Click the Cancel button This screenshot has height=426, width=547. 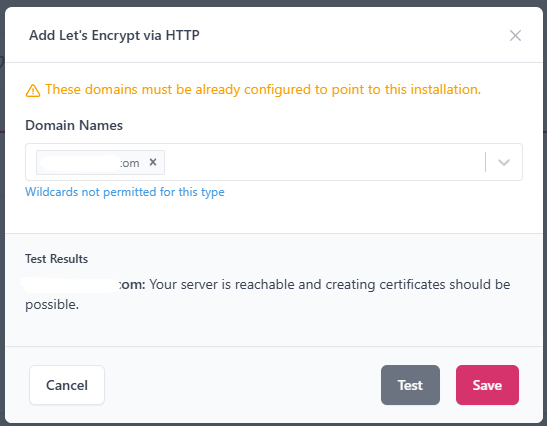pyautogui.click(x=67, y=385)
